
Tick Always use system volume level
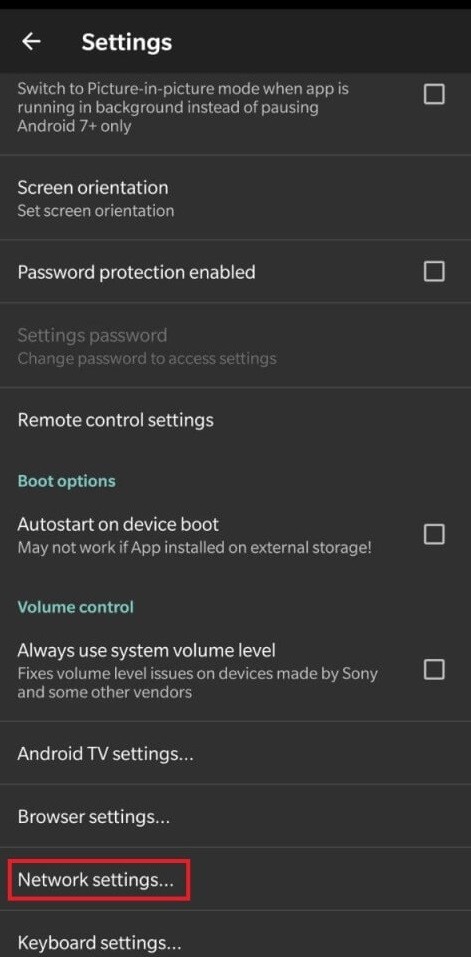(x=434, y=670)
